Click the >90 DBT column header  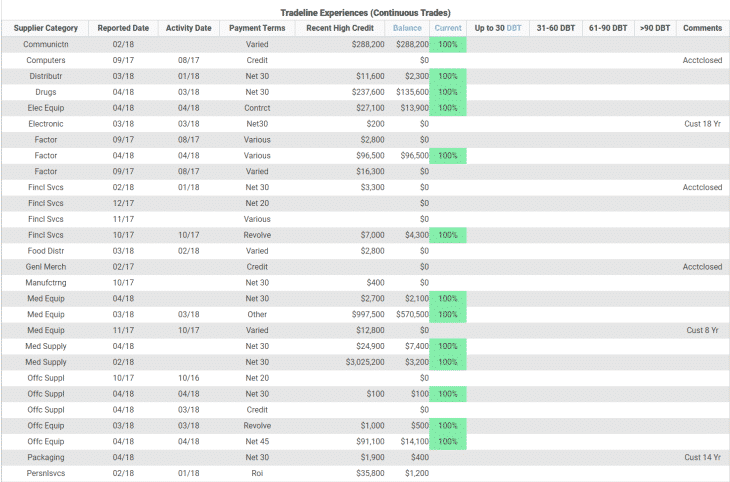(x=655, y=28)
